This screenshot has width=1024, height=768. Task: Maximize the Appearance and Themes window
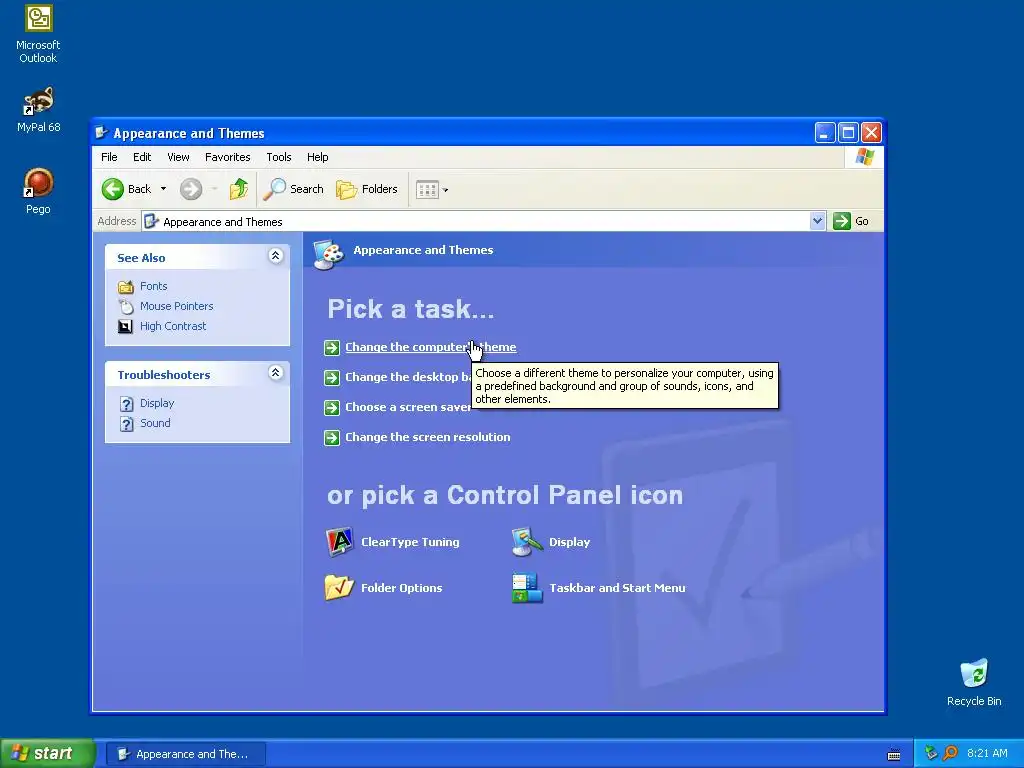pyautogui.click(x=848, y=133)
